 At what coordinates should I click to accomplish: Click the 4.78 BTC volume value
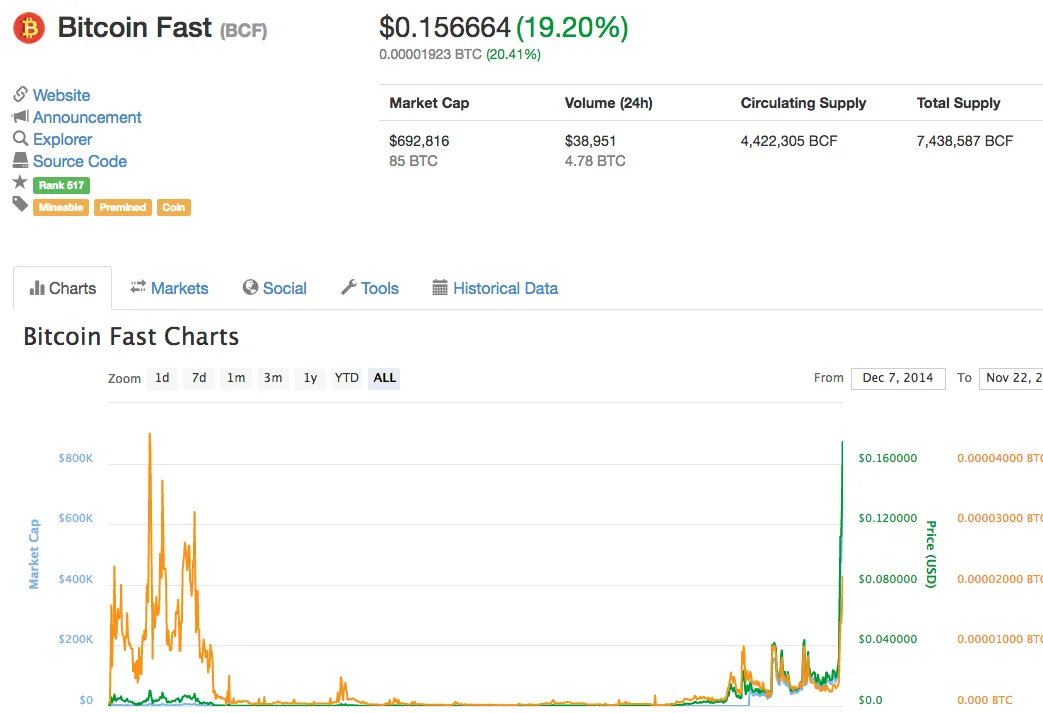click(595, 161)
